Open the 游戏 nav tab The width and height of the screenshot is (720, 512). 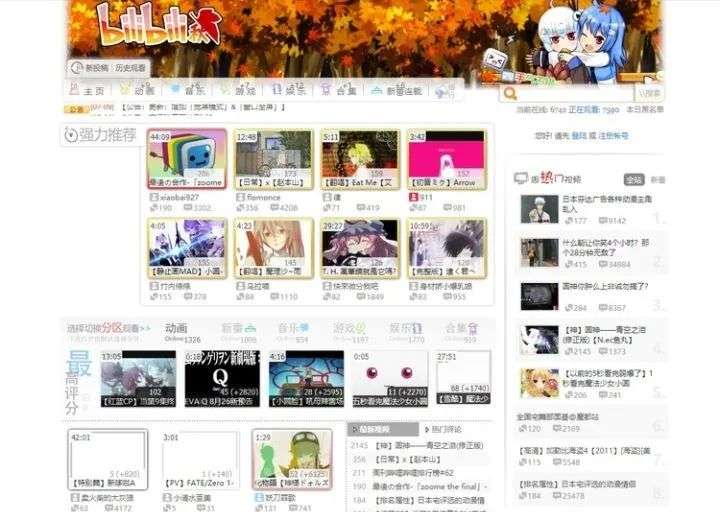(239, 90)
